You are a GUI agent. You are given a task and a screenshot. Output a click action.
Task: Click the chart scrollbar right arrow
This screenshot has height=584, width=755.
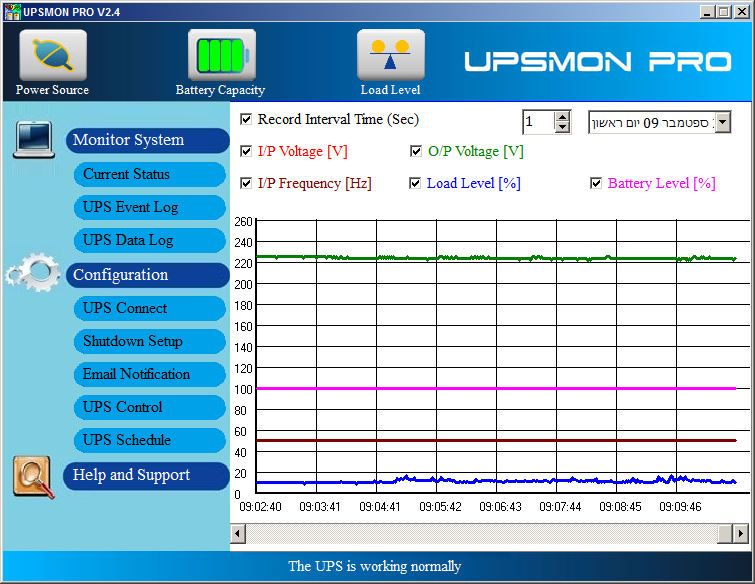tap(741, 533)
